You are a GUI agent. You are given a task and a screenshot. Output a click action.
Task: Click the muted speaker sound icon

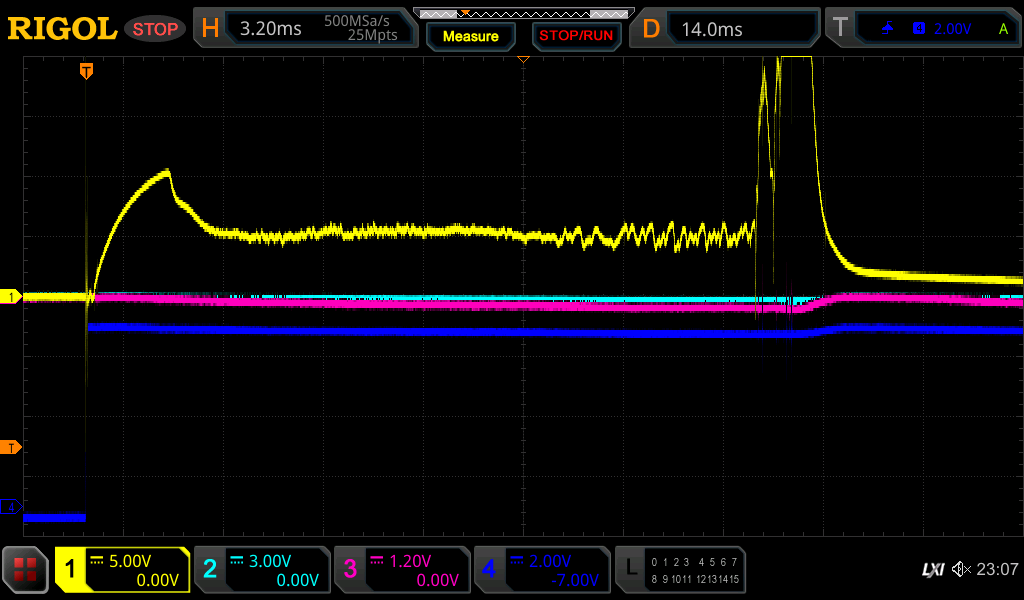[x=962, y=570]
